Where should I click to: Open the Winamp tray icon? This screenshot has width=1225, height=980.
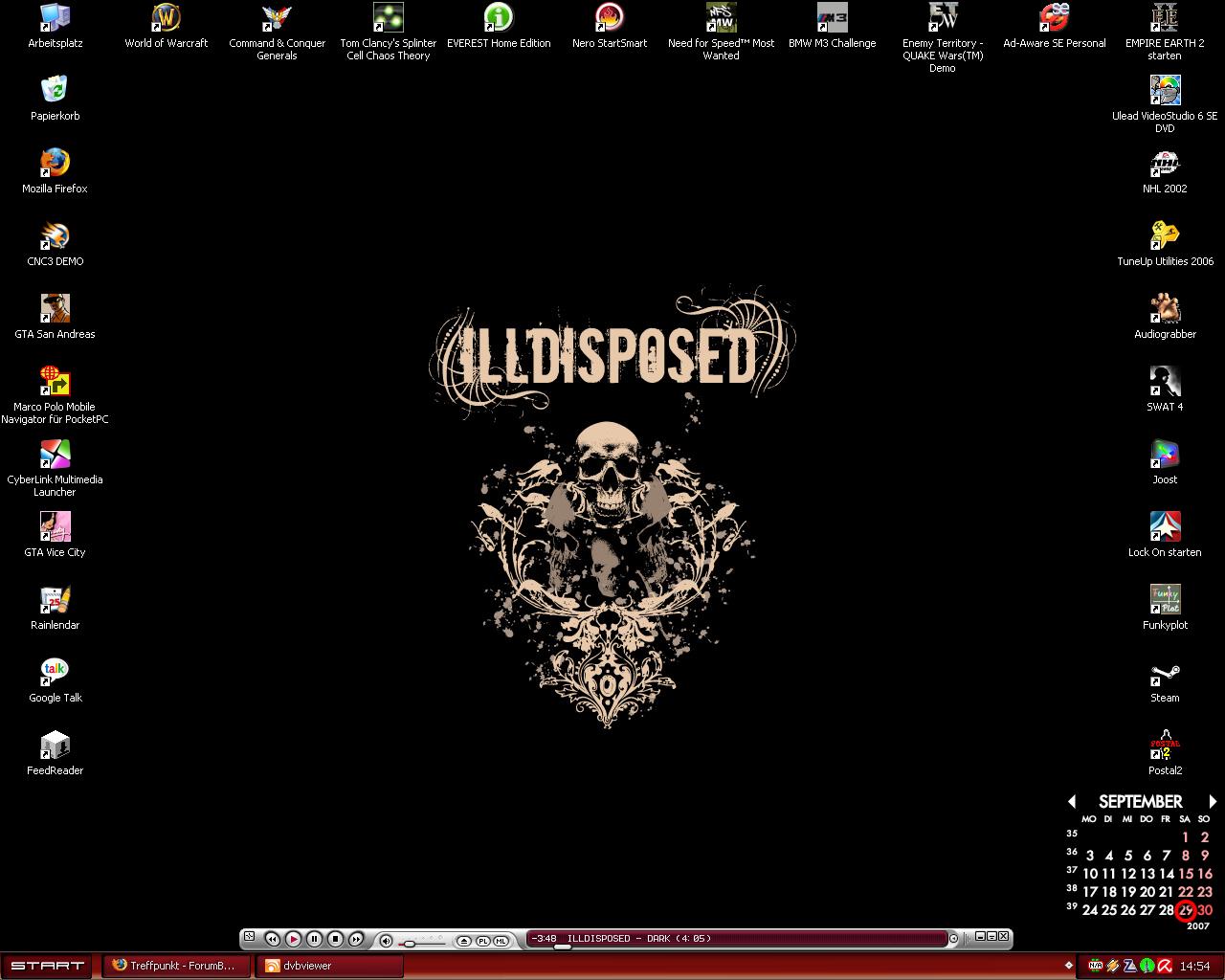pyautogui.click(x=1113, y=966)
